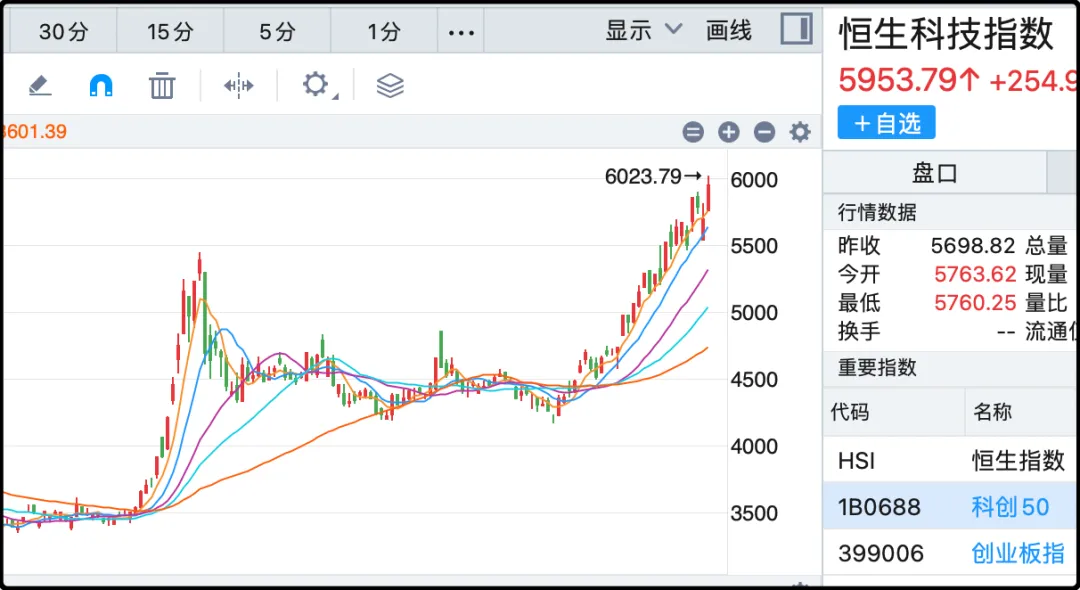Click the 画线 draw line button
This screenshot has width=1080, height=590.
729,30
